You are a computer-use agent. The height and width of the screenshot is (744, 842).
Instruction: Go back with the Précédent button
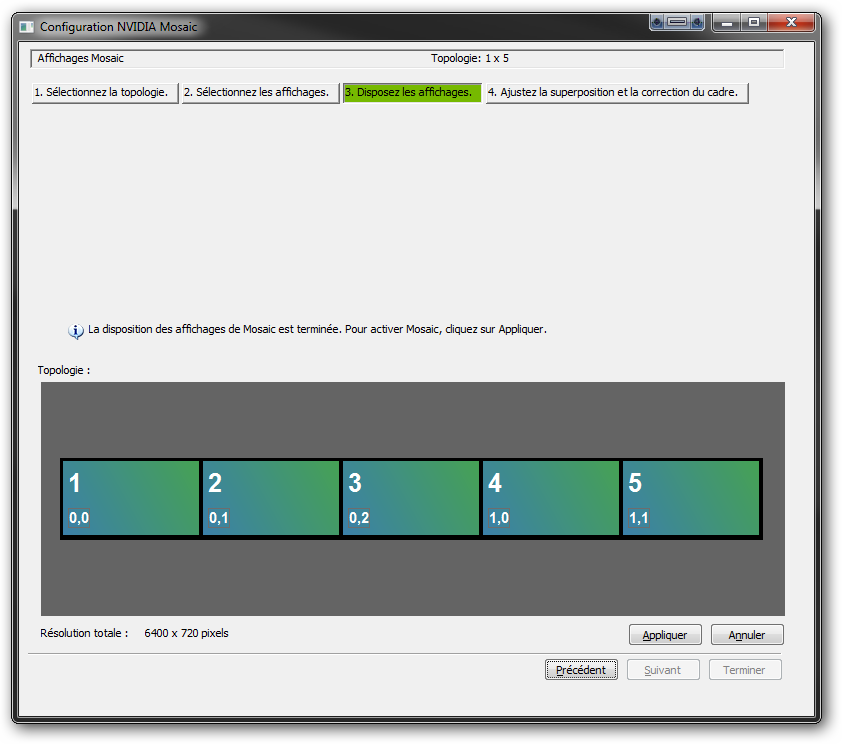click(x=581, y=670)
